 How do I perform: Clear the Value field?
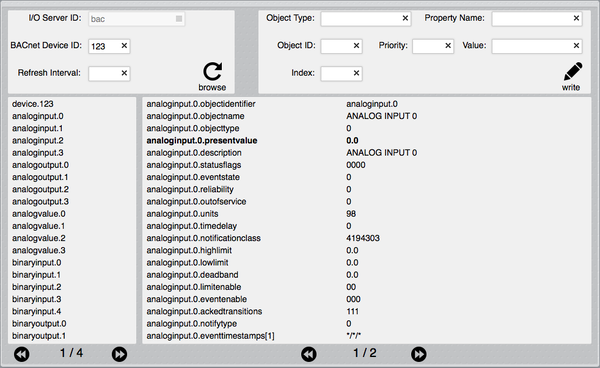tap(576, 46)
